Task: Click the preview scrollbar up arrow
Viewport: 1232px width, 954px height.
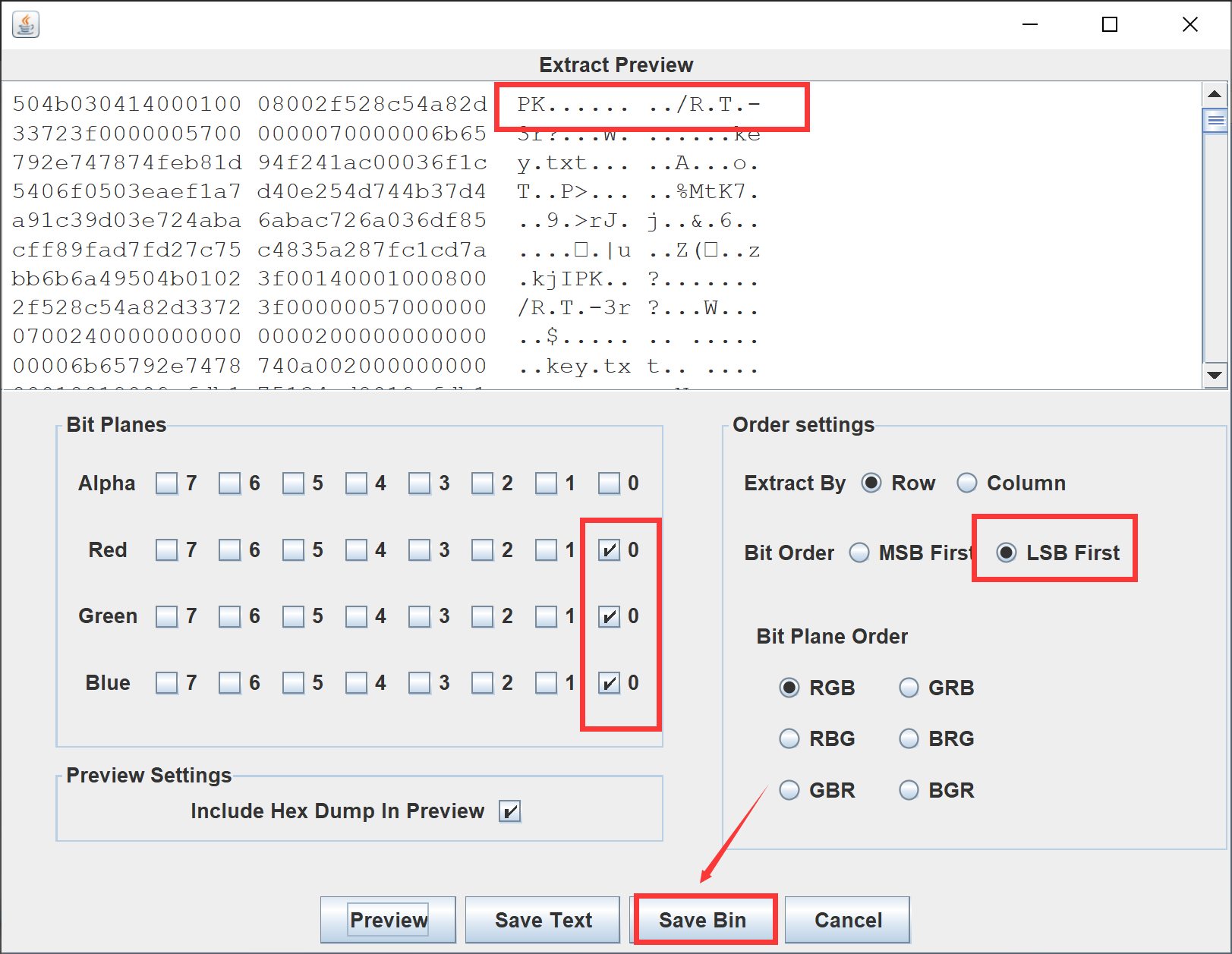Action: click(x=1215, y=94)
